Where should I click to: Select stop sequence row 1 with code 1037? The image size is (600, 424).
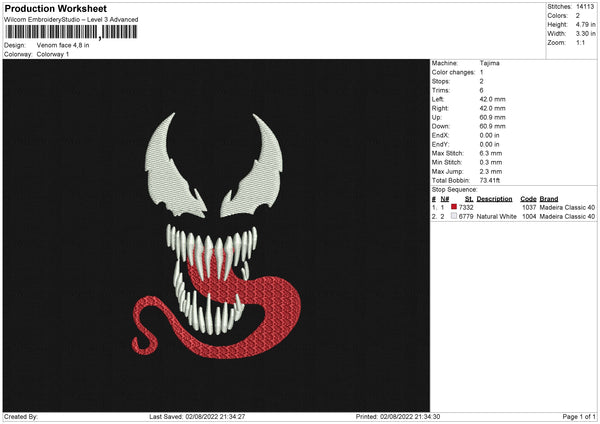click(512, 207)
